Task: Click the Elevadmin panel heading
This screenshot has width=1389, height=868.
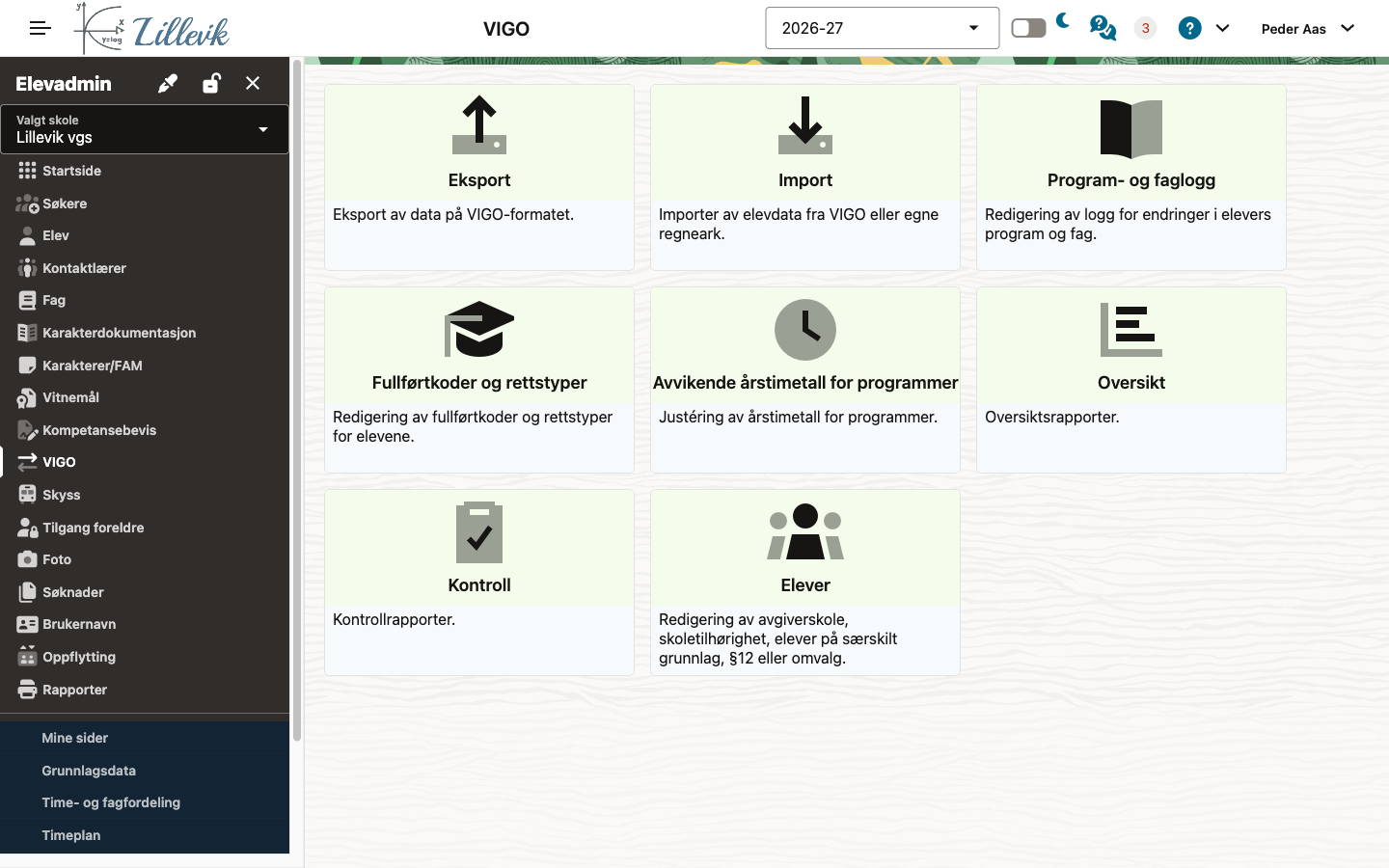Action: click(64, 84)
